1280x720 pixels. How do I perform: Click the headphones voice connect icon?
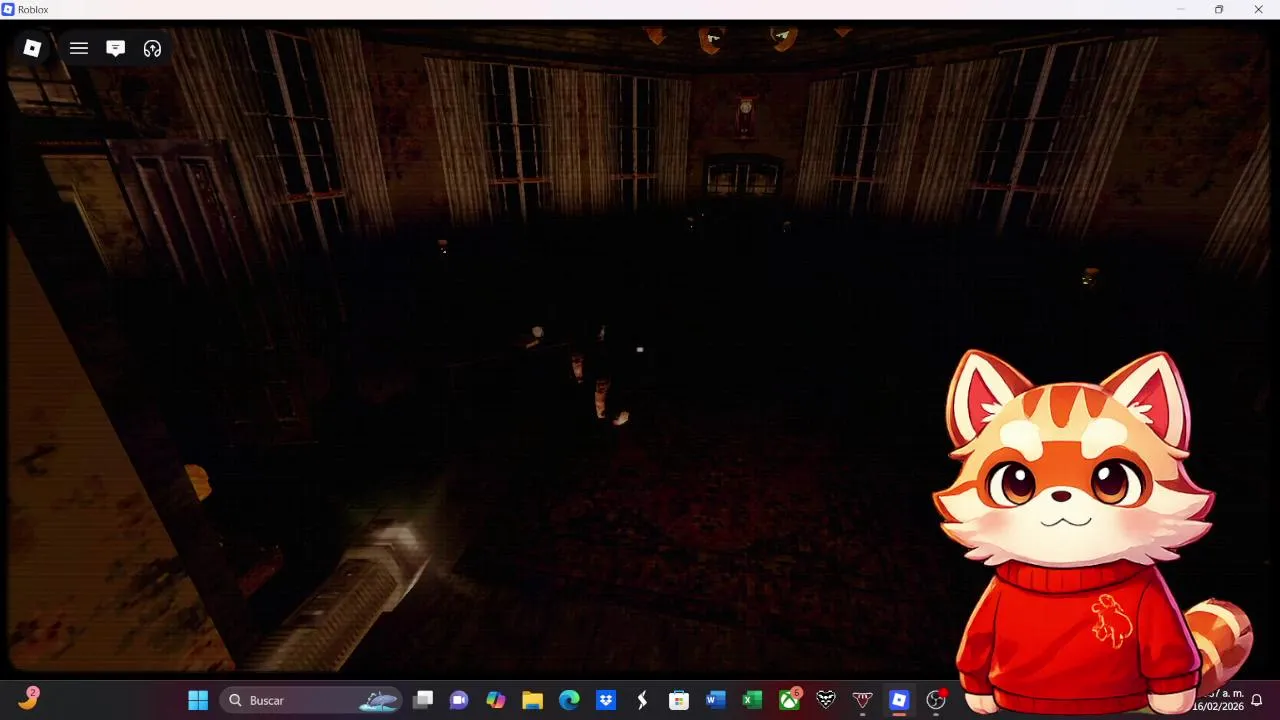pos(152,48)
